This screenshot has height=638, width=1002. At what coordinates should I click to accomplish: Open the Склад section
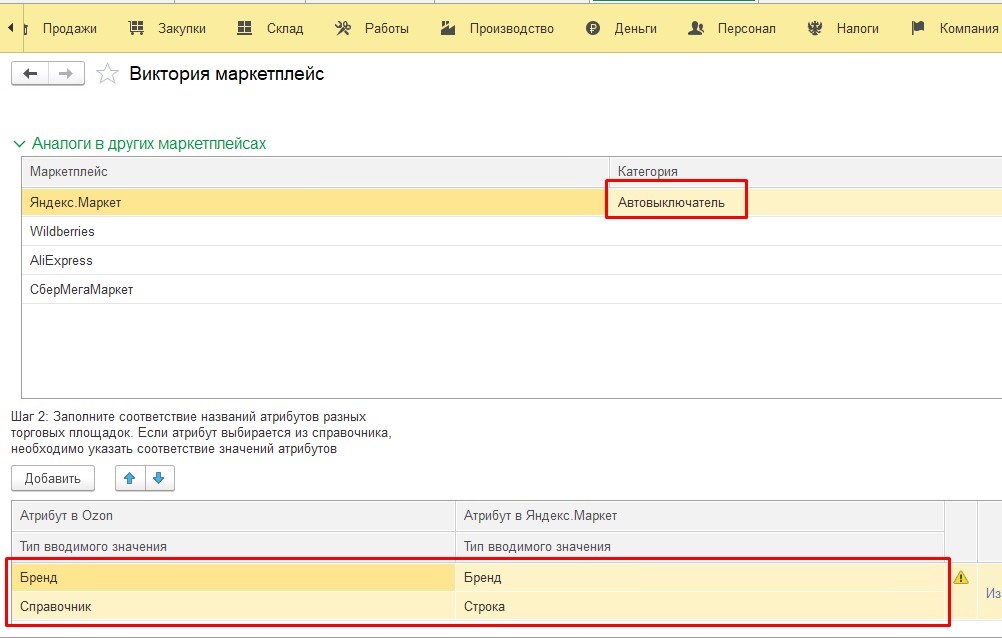coord(285,29)
